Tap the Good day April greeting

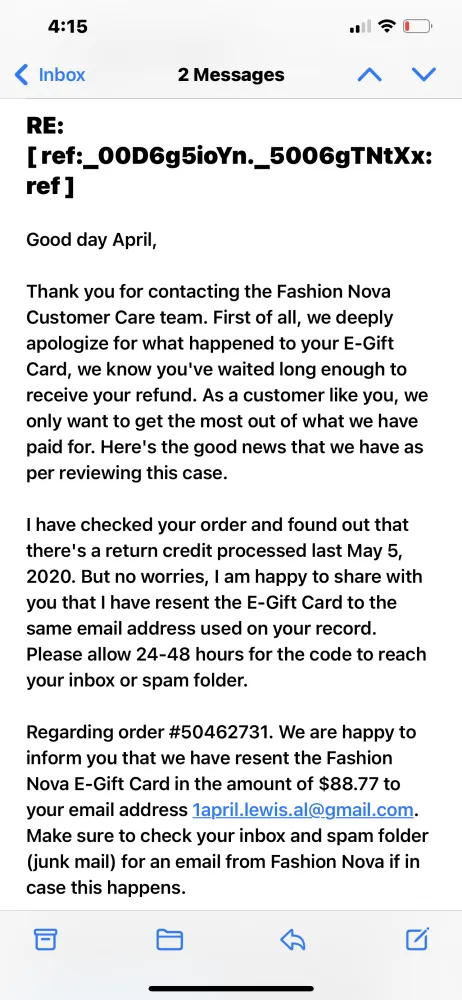tap(91, 240)
